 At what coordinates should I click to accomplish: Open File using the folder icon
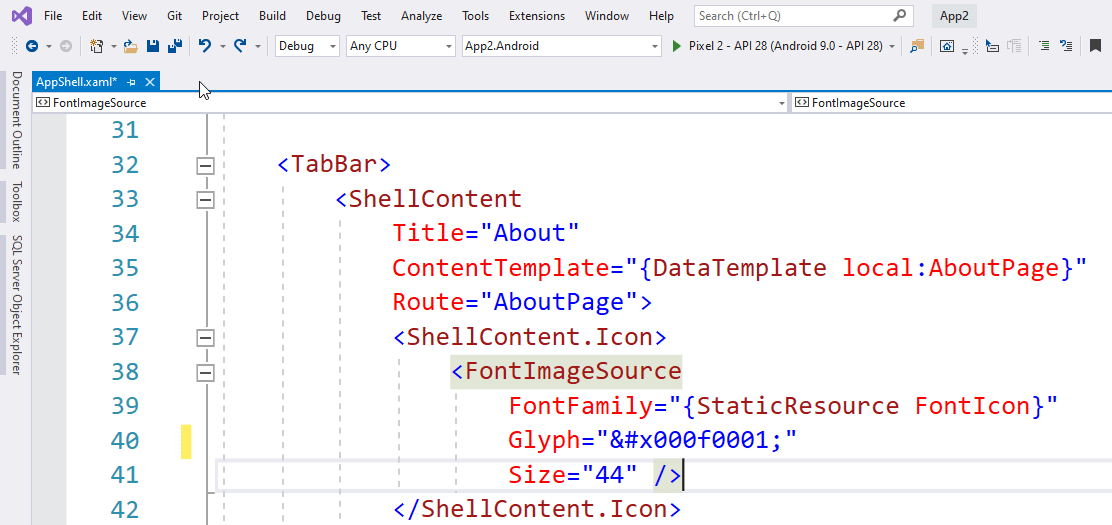(x=131, y=46)
